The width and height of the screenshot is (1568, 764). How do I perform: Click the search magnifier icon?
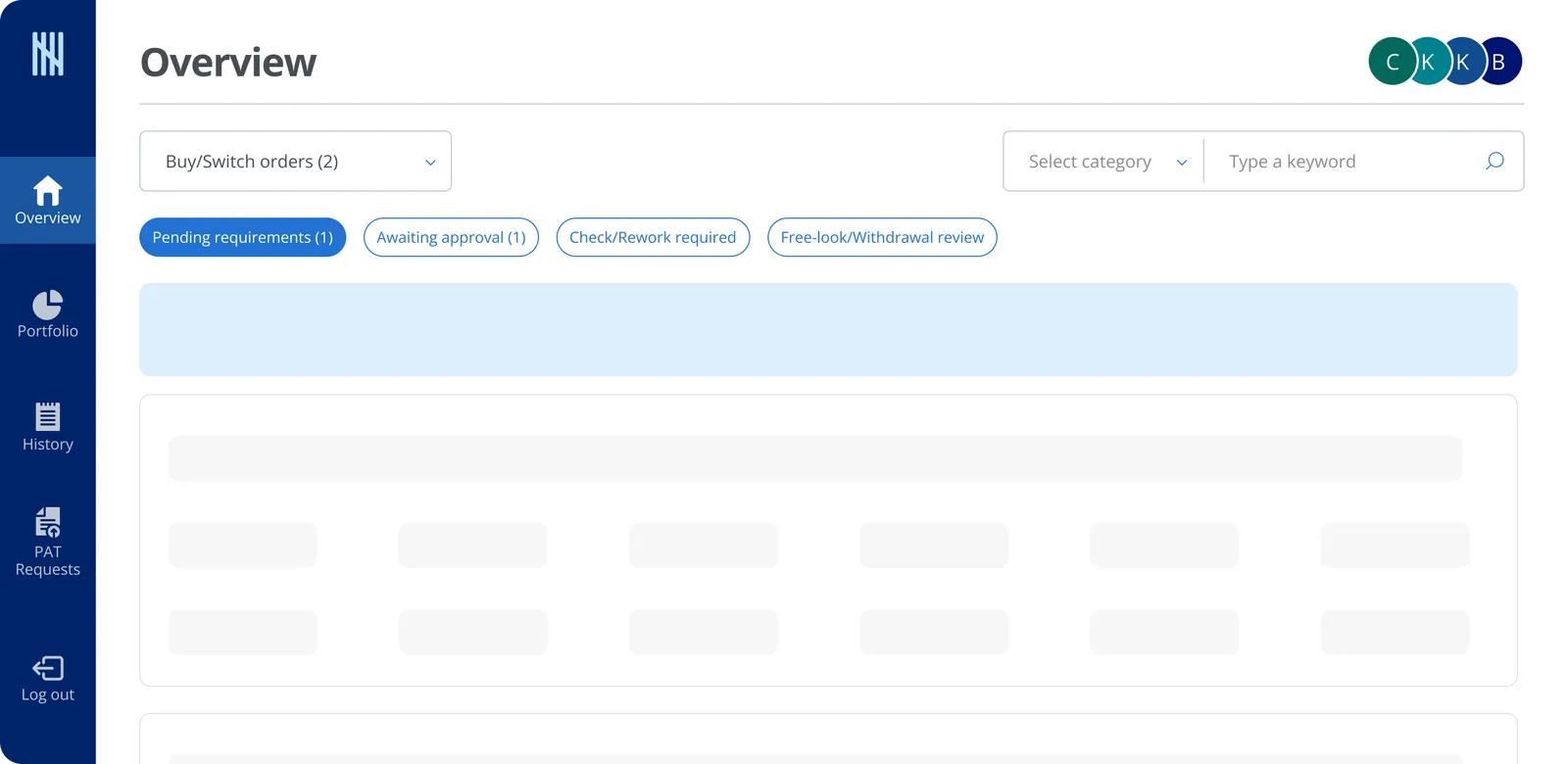tap(1494, 161)
